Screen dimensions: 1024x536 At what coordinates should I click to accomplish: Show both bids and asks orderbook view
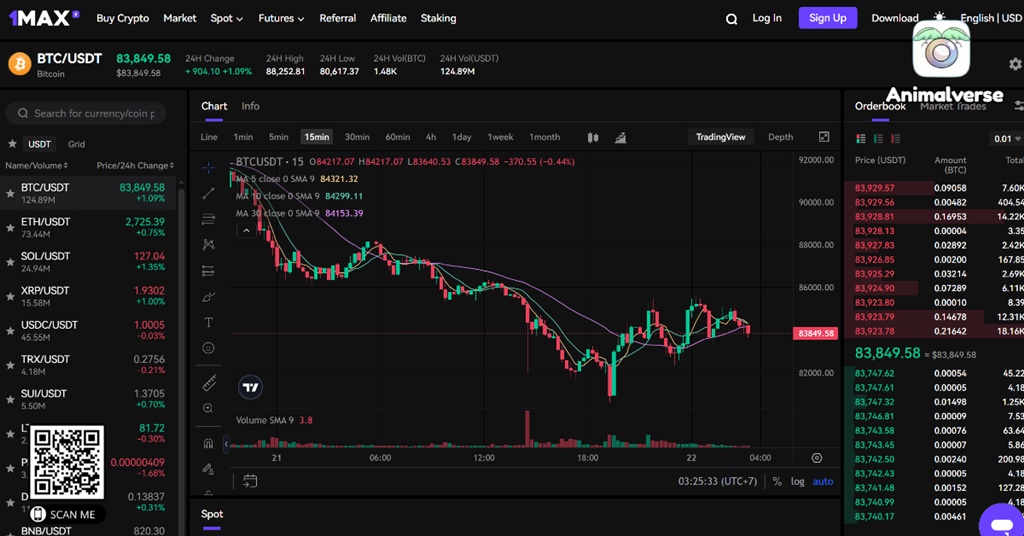coord(861,138)
